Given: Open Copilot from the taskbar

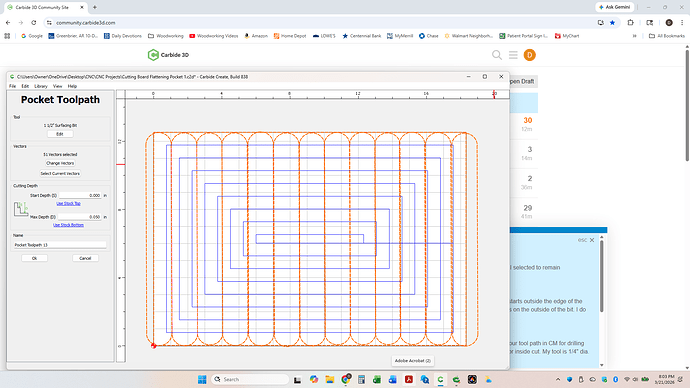Looking at the screenshot, I should point(314,379).
